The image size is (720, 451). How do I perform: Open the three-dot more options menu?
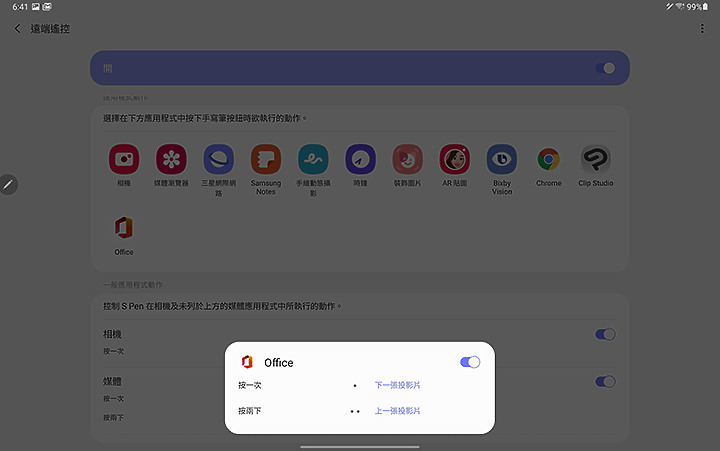tap(702, 28)
